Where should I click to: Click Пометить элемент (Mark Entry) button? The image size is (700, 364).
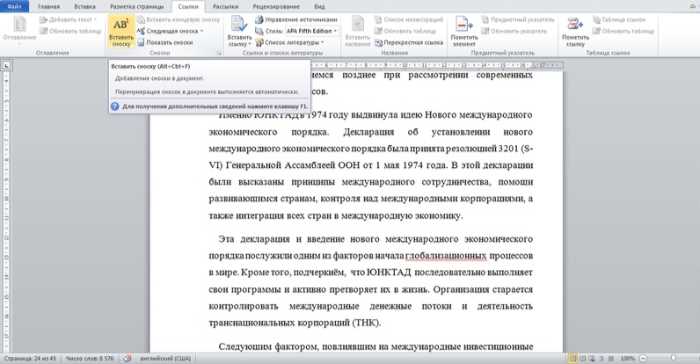click(464, 31)
